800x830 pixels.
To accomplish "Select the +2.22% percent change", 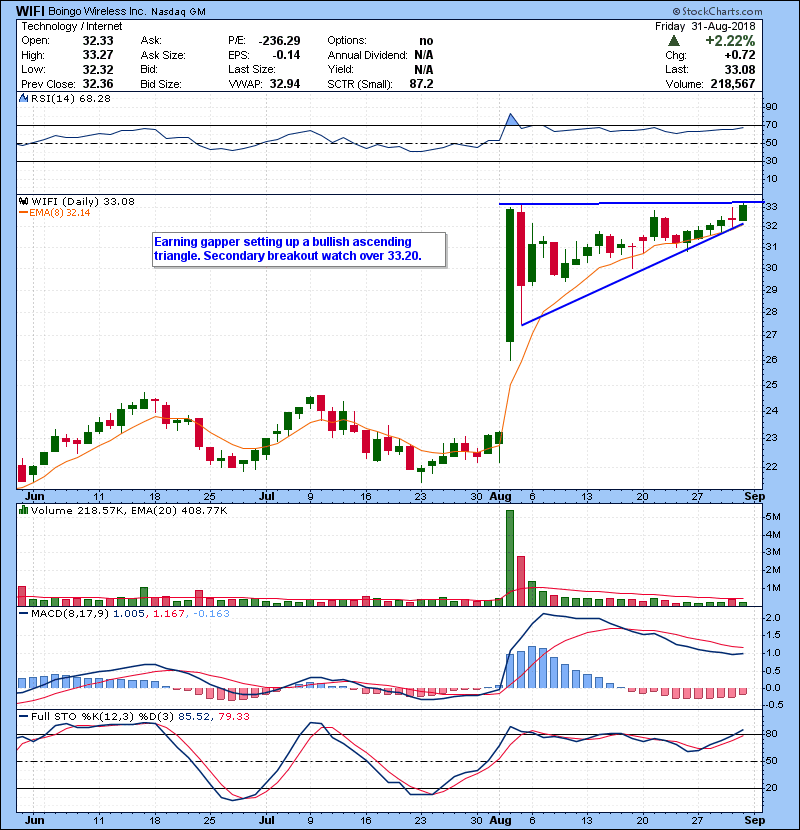I will click(x=730, y=41).
